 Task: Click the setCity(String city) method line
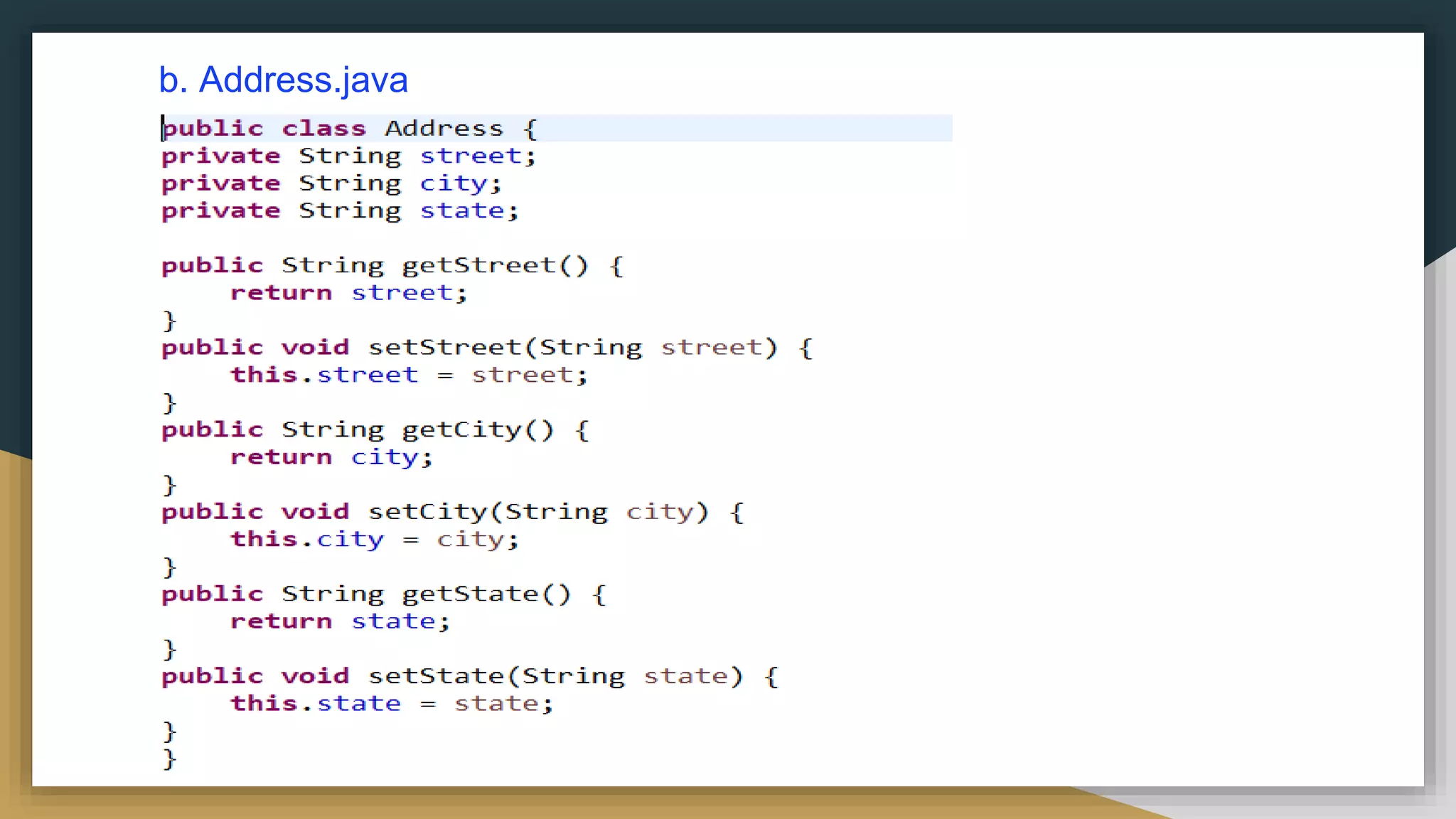coord(453,512)
